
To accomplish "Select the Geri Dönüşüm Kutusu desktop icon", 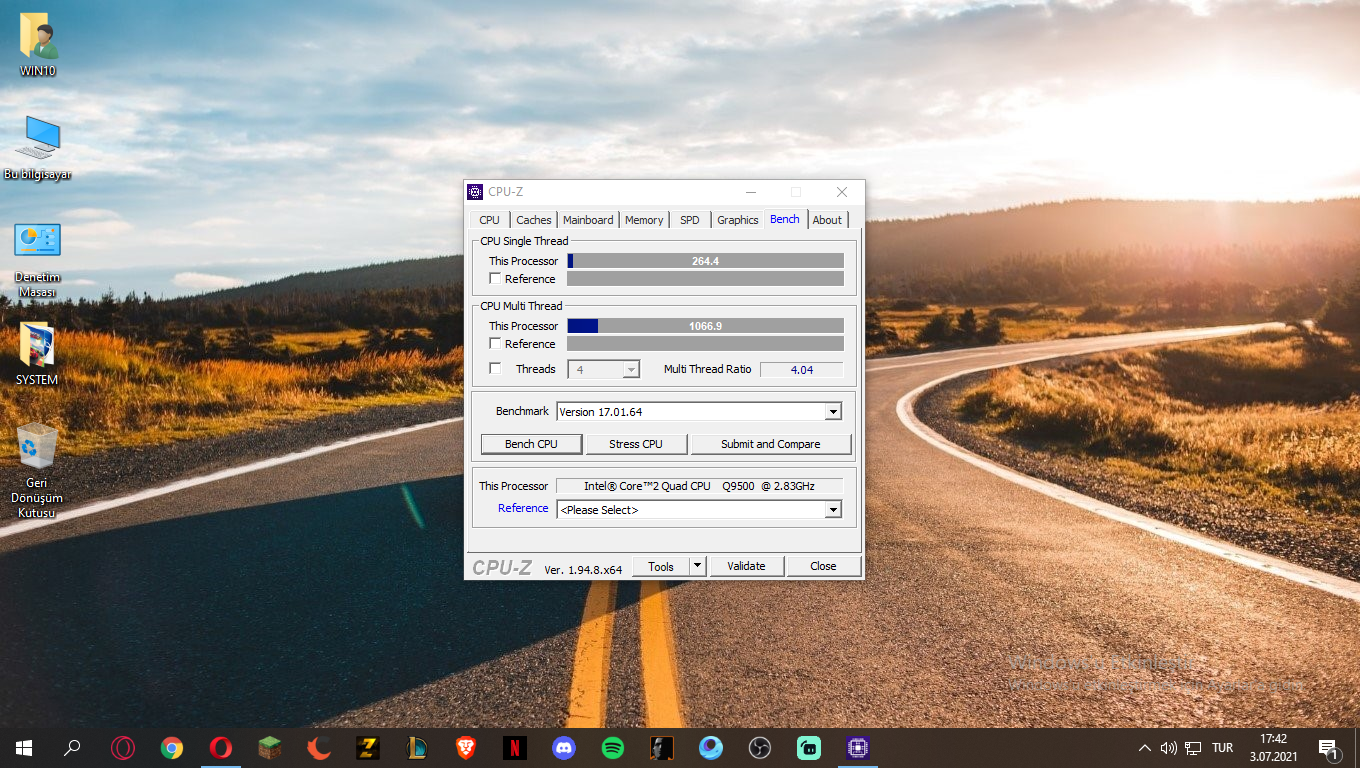I will pos(37,471).
